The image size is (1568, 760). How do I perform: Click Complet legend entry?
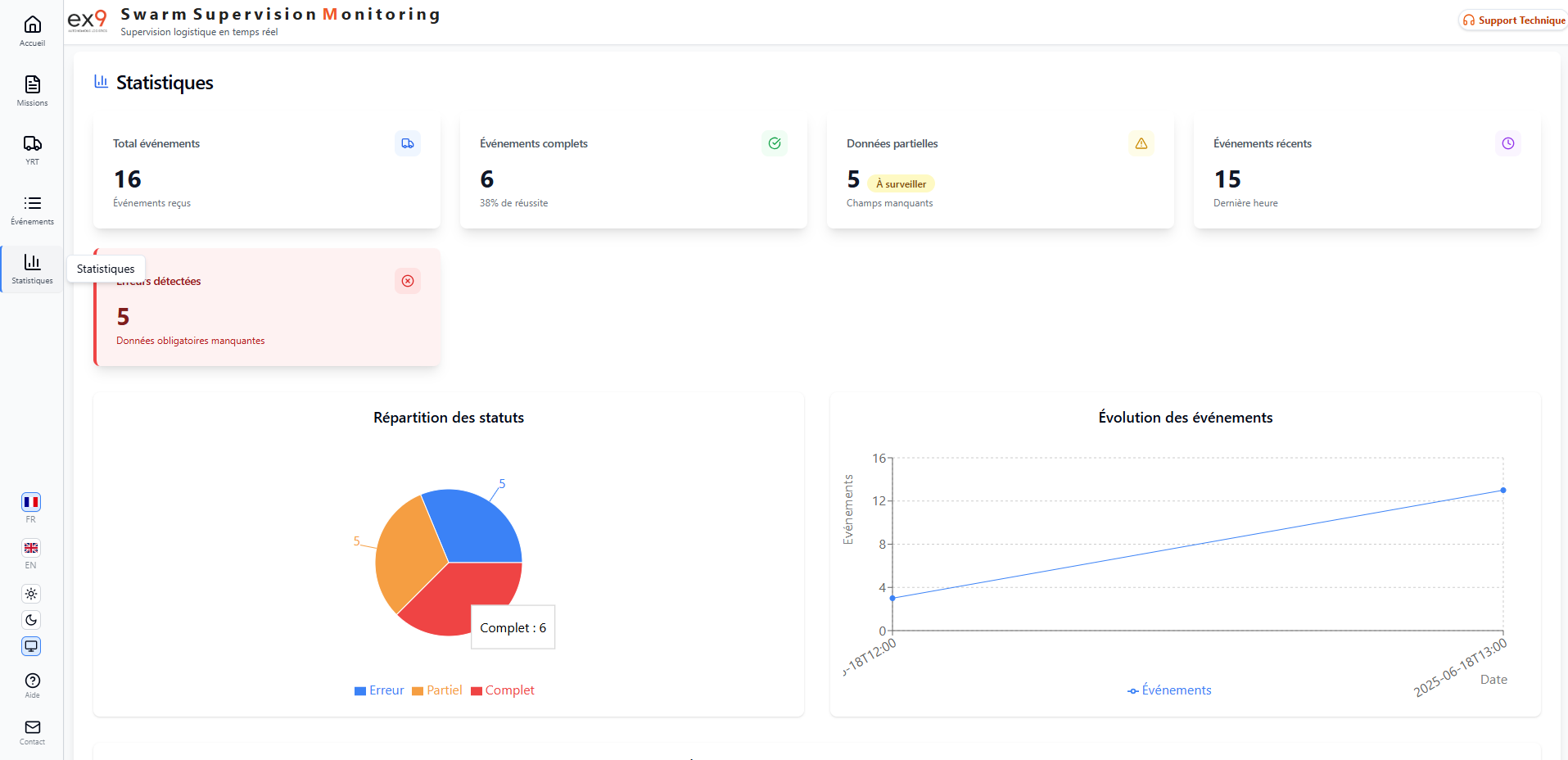click(x=503, y=690)
